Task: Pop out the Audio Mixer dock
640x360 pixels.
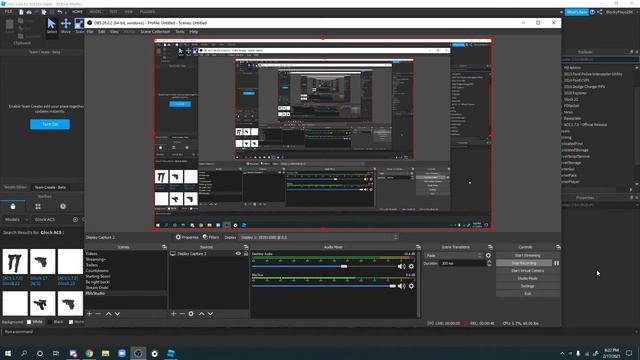Action: pyautogui.click(x=418, y=247)
